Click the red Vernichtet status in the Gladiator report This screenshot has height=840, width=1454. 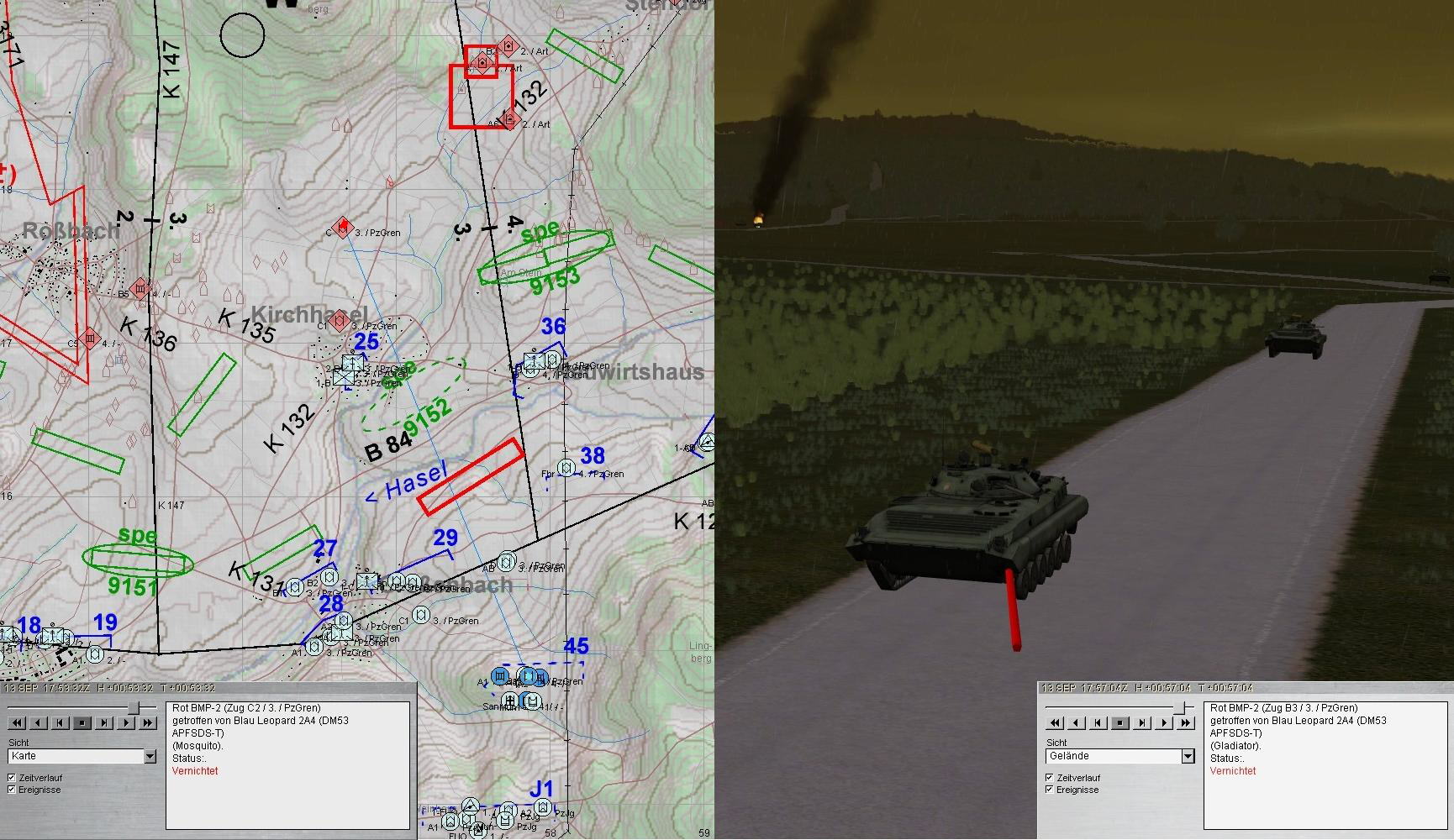pos(1233,771)
